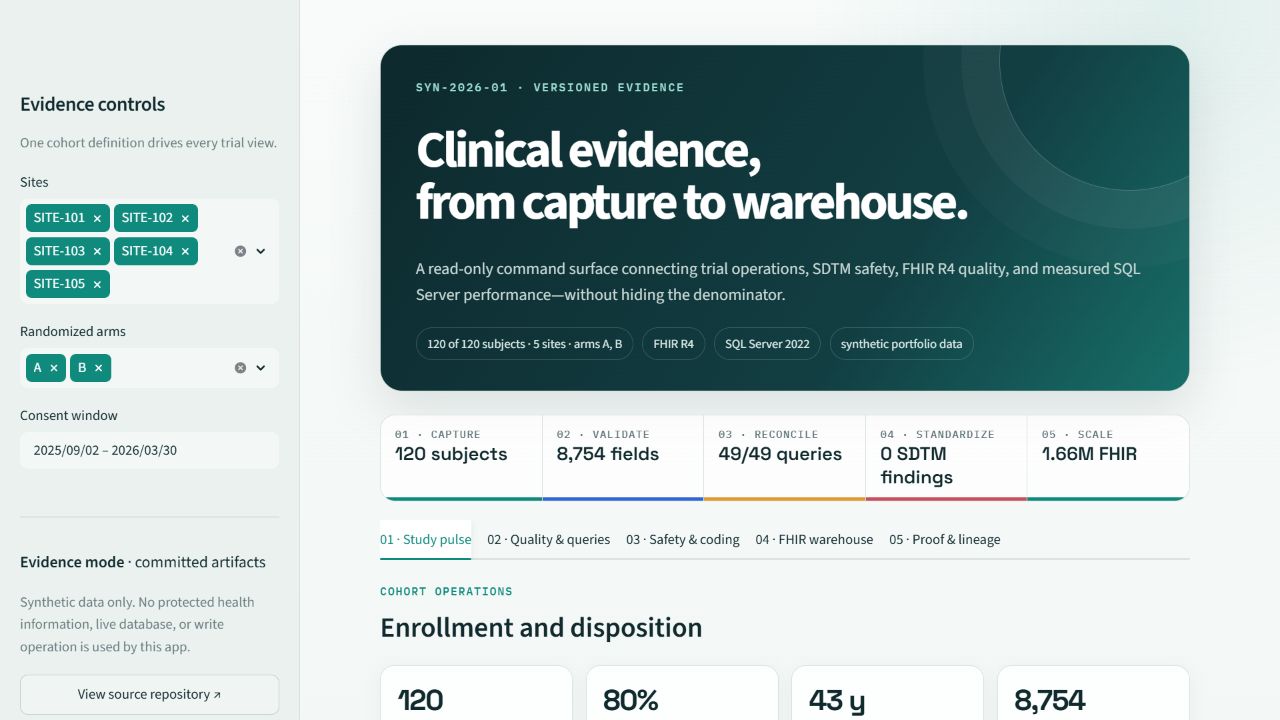Click the Sites field label
This screenshot has width=1280, height=720.
34,182
